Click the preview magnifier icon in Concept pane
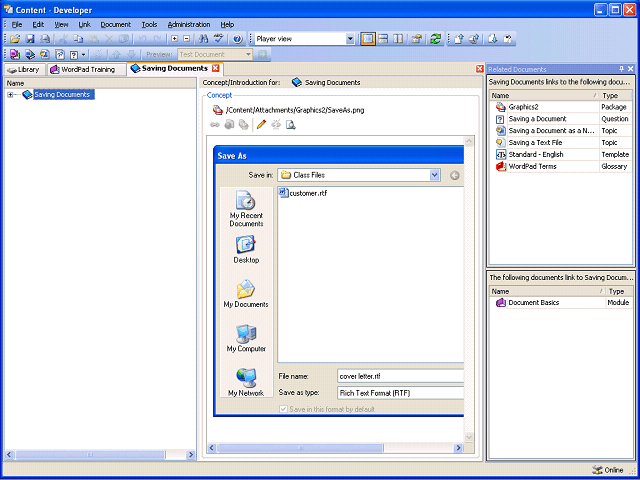The height and width of the screenshot is (480, 640). coord(291,124)
